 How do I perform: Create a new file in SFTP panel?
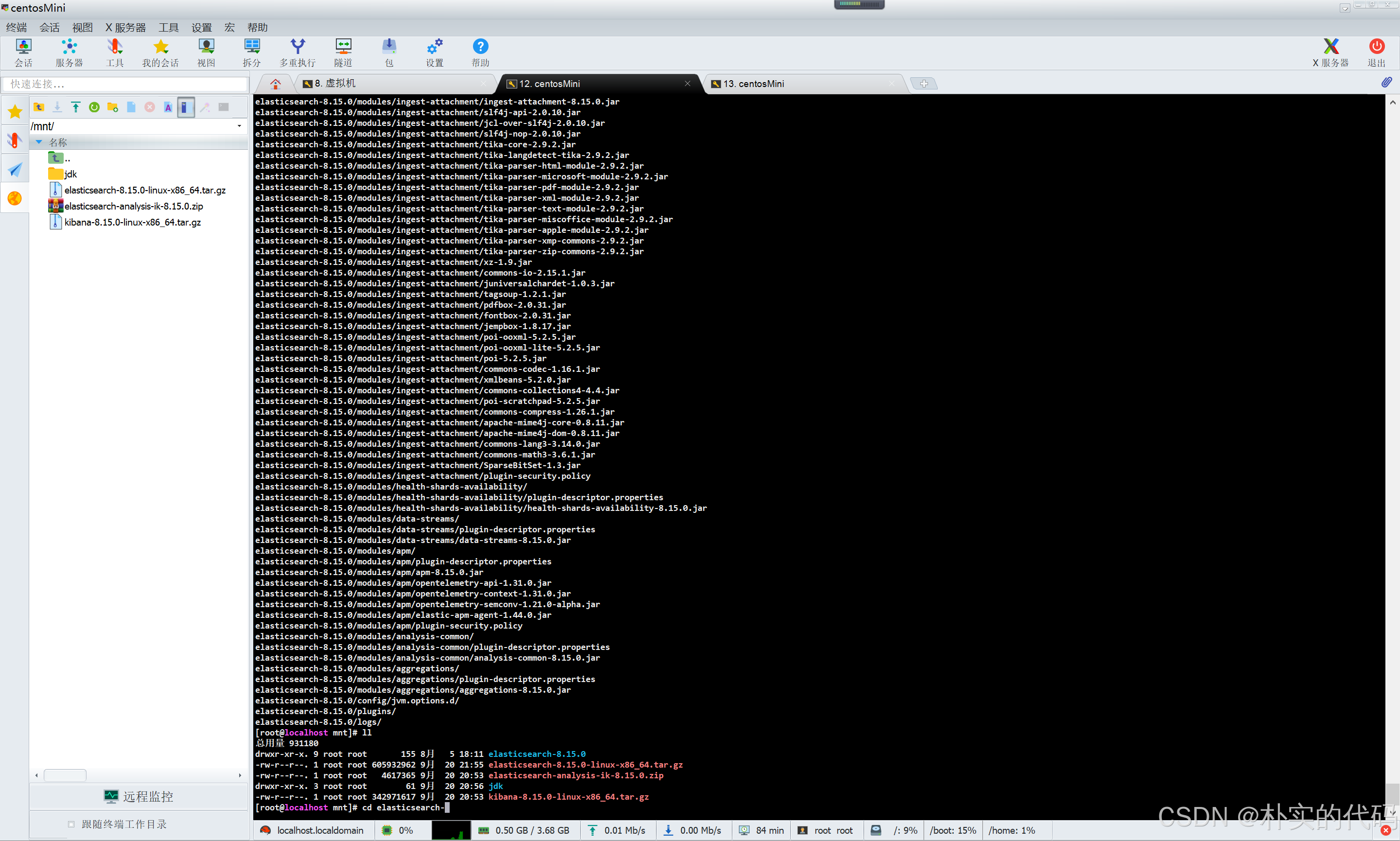click(x=131, y=107)
